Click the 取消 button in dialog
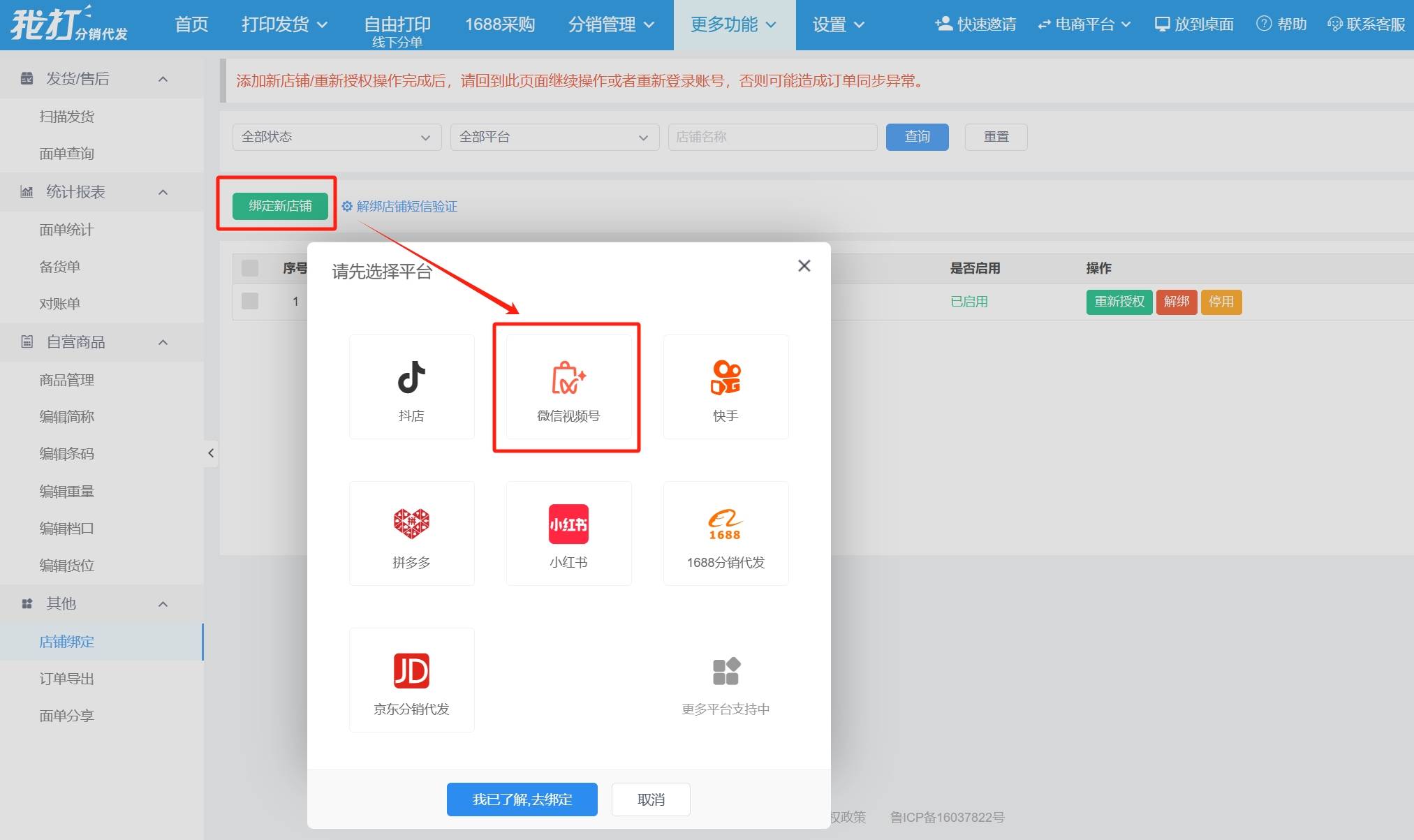This screenshot has width=1414, height=840. (x=651, y=800)
